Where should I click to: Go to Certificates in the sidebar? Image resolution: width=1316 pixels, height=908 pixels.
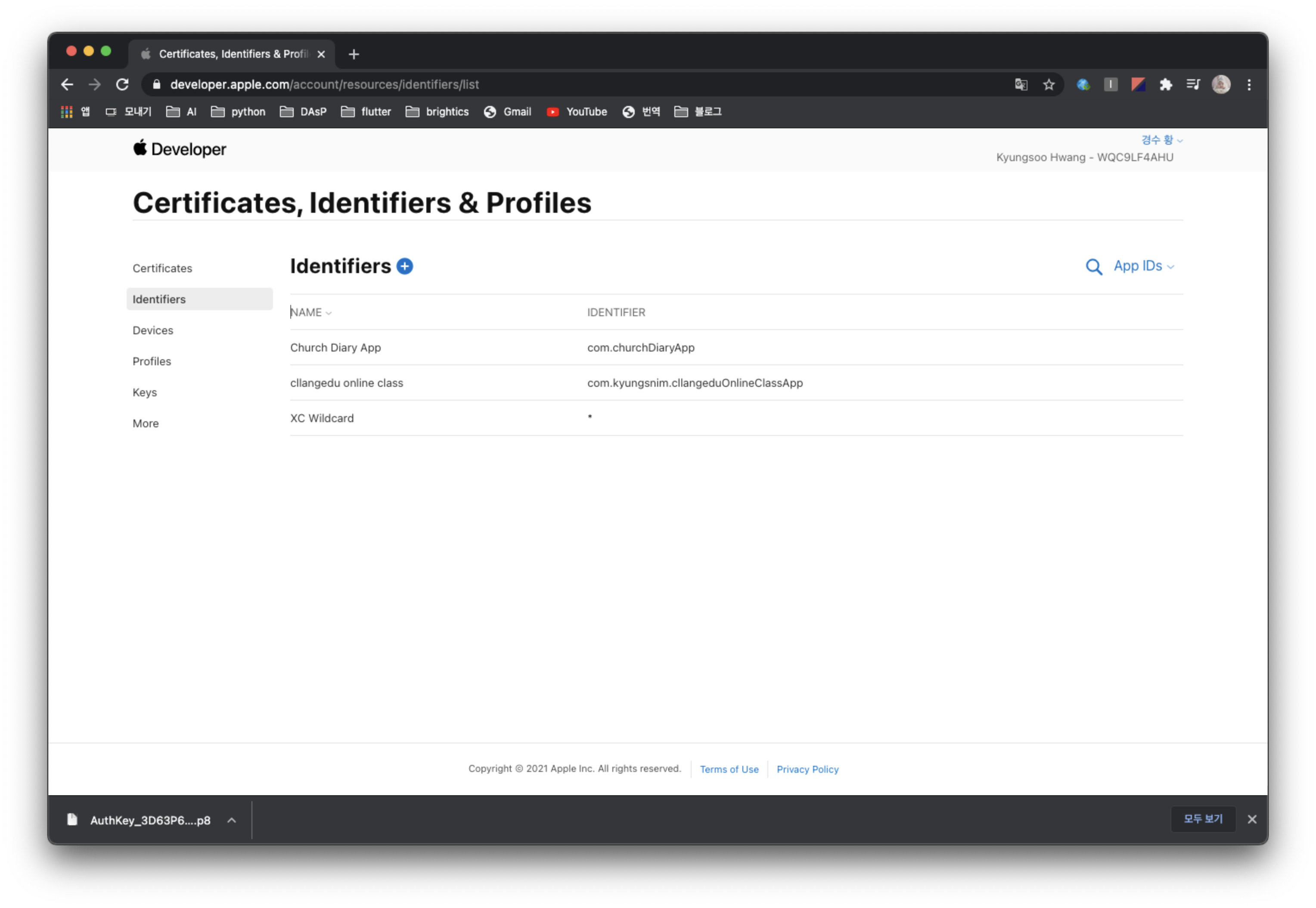coord(162,268)
